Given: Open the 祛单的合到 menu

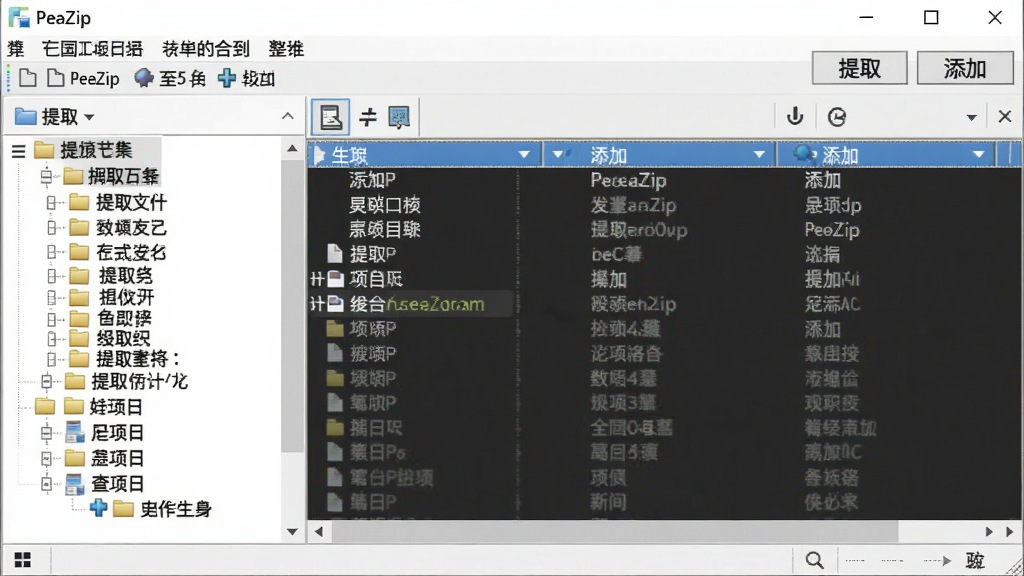Looking at the screenshot, I should pyautogui.click(x=206, y=49).
